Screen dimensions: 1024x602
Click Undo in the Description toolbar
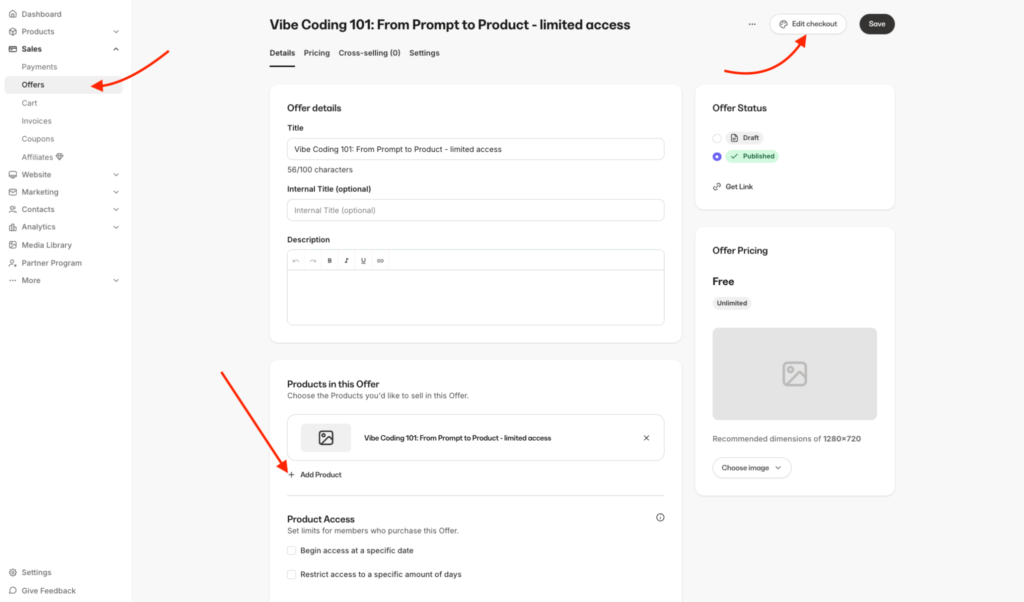pos(297,260)
